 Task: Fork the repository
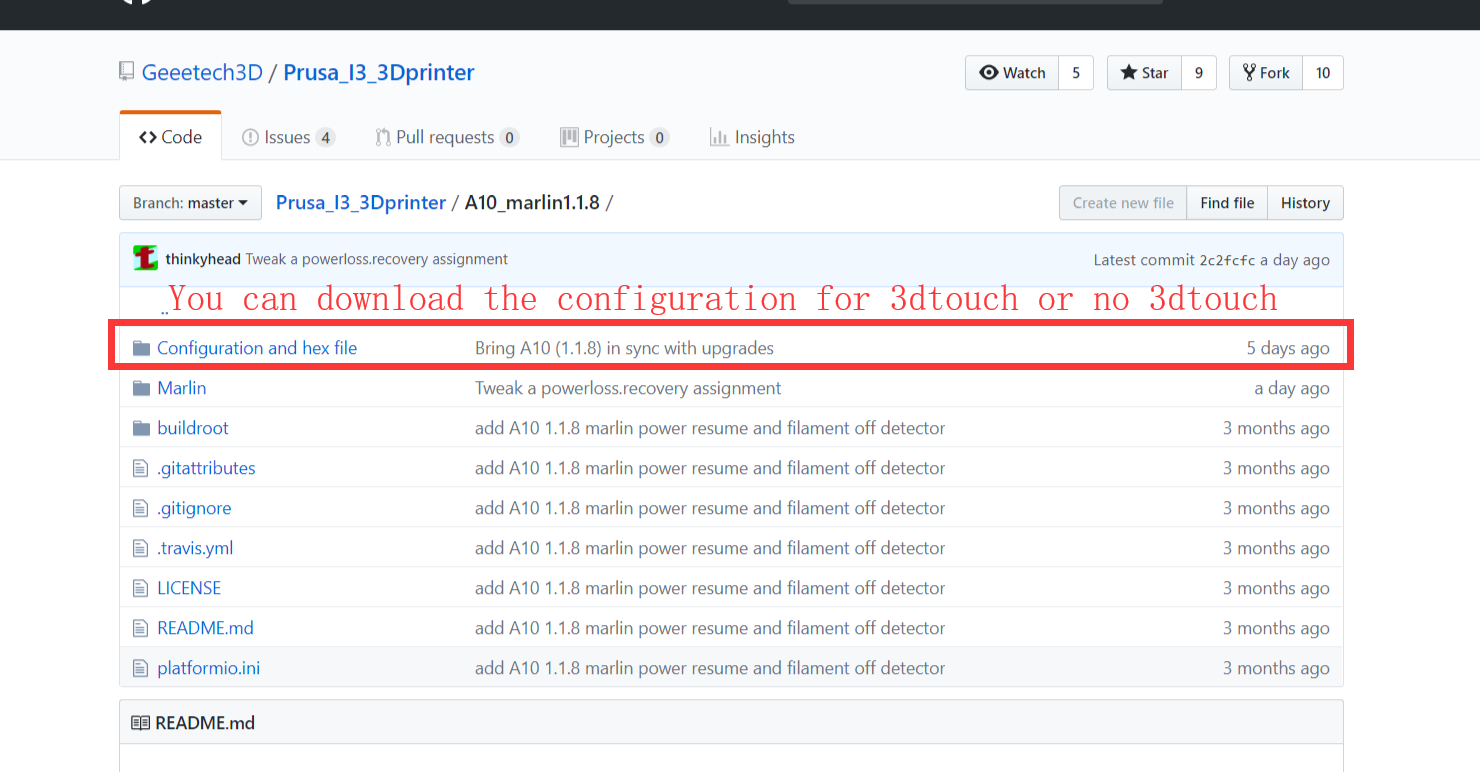[1266, 73]
